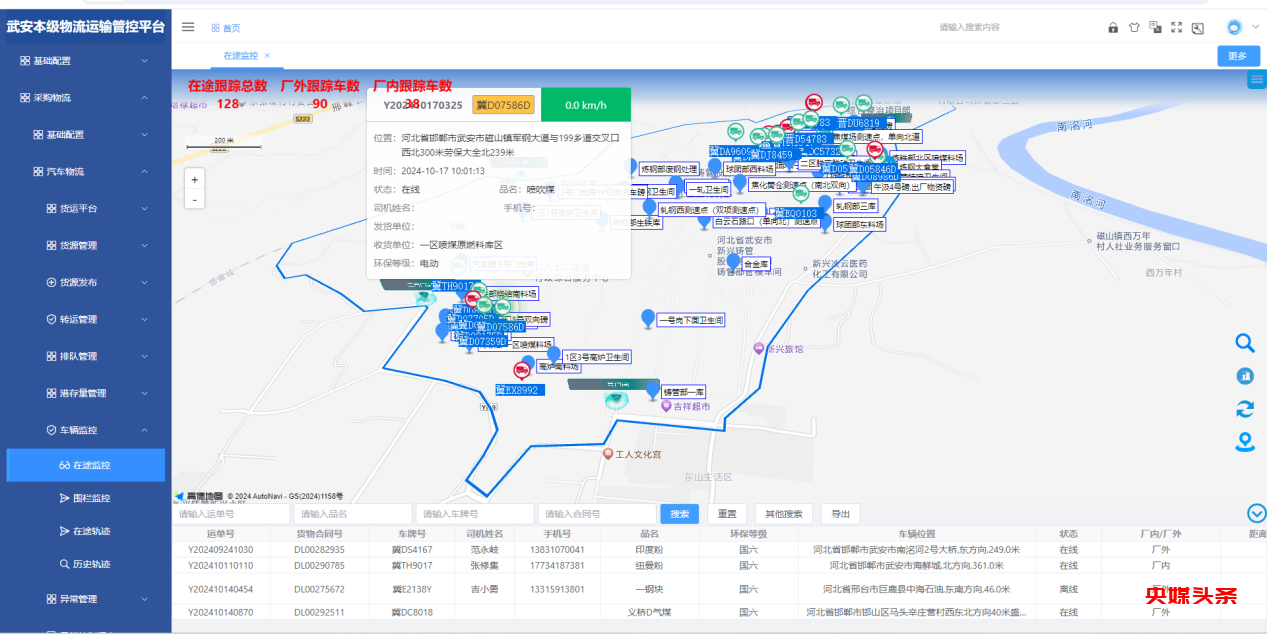
Task: Click the blue statistics chart icon
Action: 1245,376
